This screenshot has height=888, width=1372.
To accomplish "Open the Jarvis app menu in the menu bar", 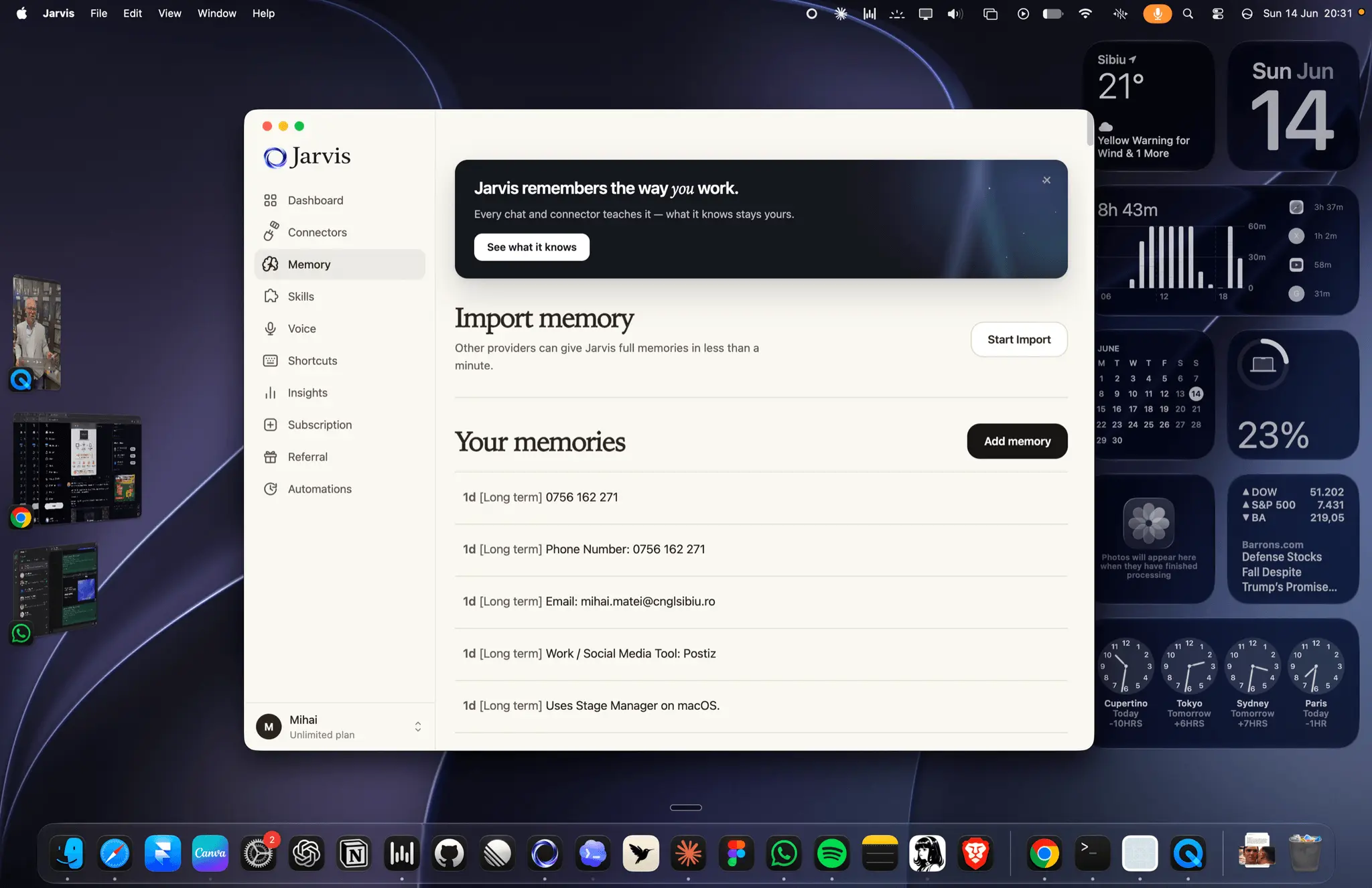I will pos(58,13).
